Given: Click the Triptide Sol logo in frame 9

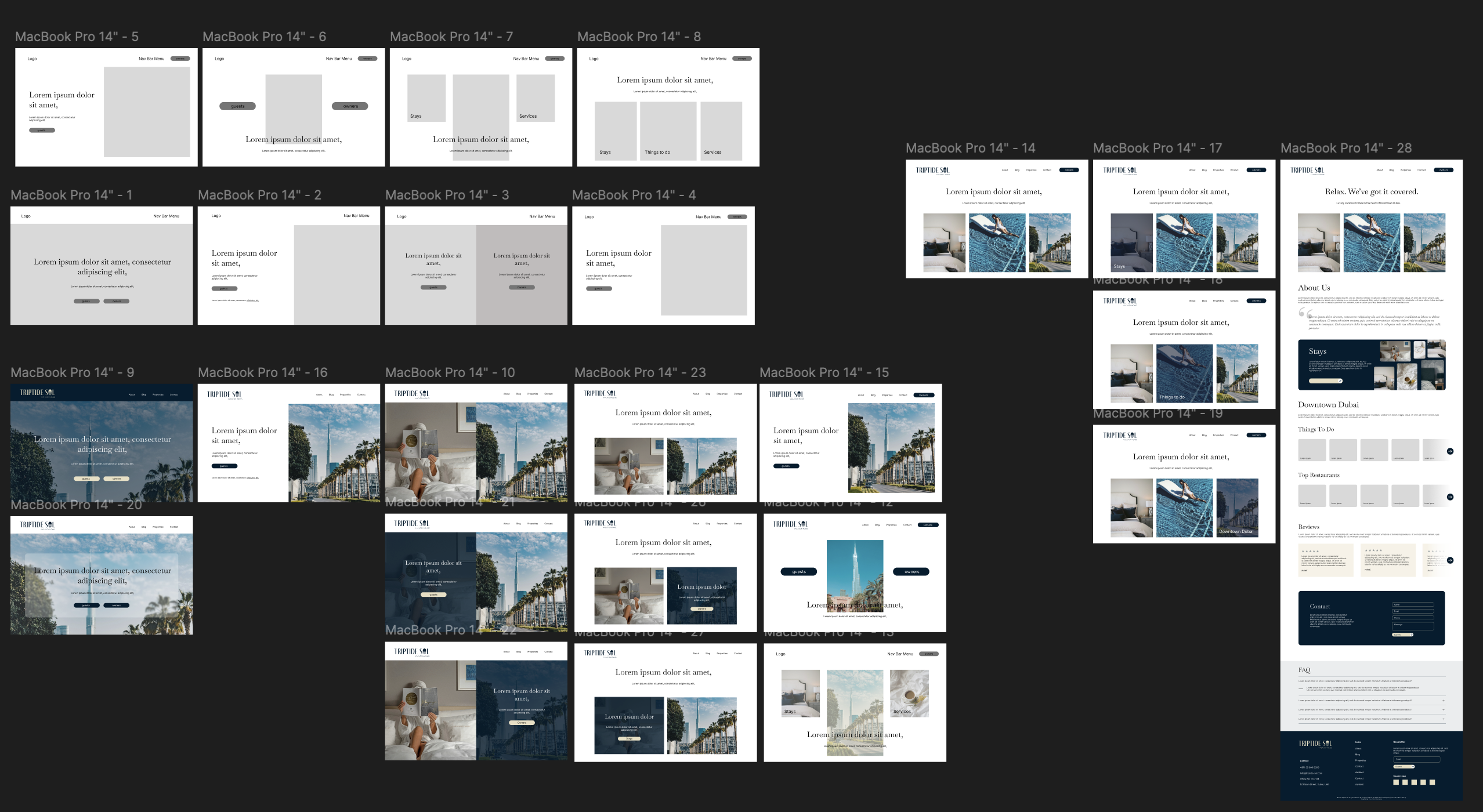Looking at the screenshot, I should click(x=38, y=393).
